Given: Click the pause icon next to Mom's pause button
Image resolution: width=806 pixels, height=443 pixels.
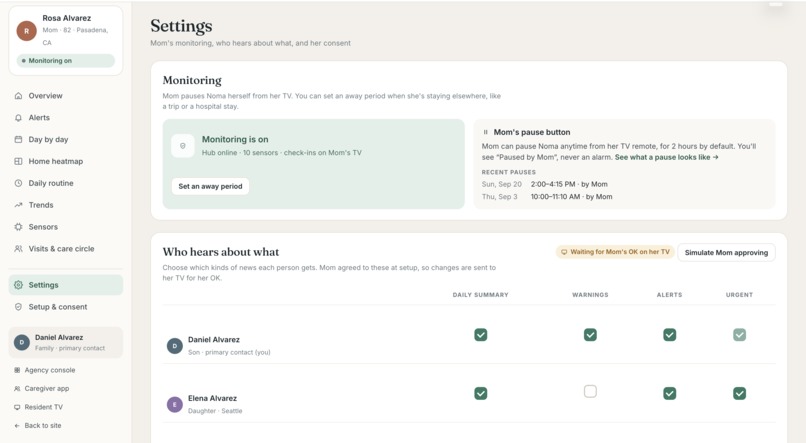Looking at the screenshot, I should (485, 132).
